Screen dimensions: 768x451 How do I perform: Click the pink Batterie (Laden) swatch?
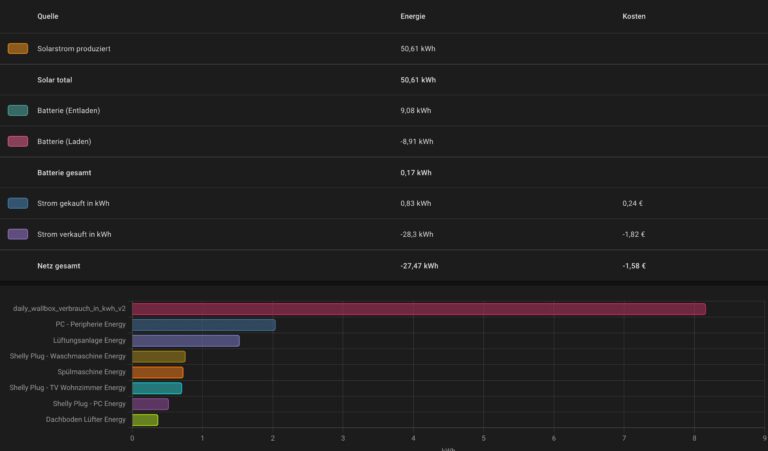(x=18, y=142)
